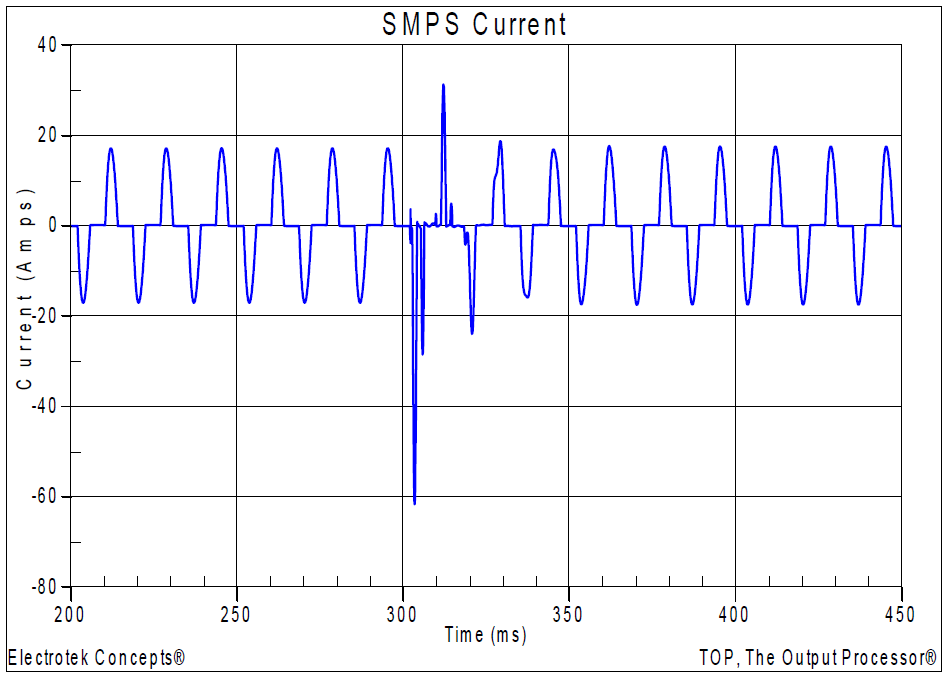Open the Electrotek Concepts footer text
Screen dimensions: 949x680
coord(96,658)
